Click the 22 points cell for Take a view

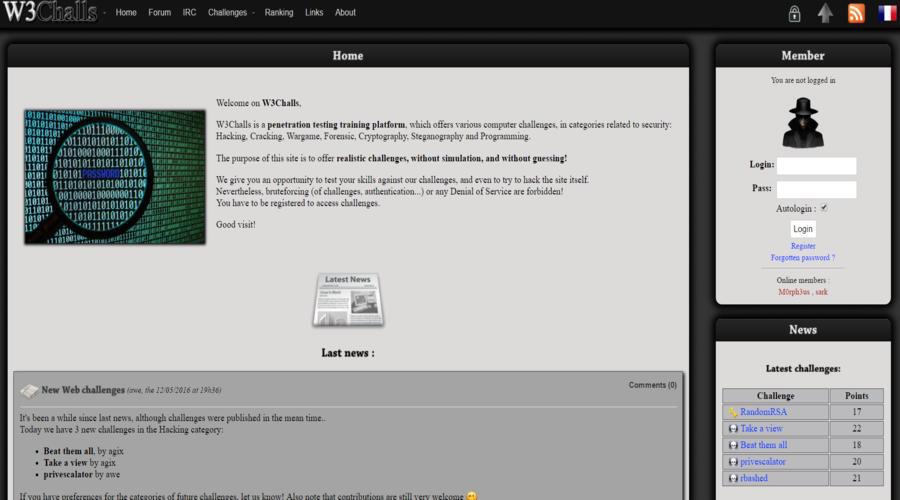click(856, 429)
